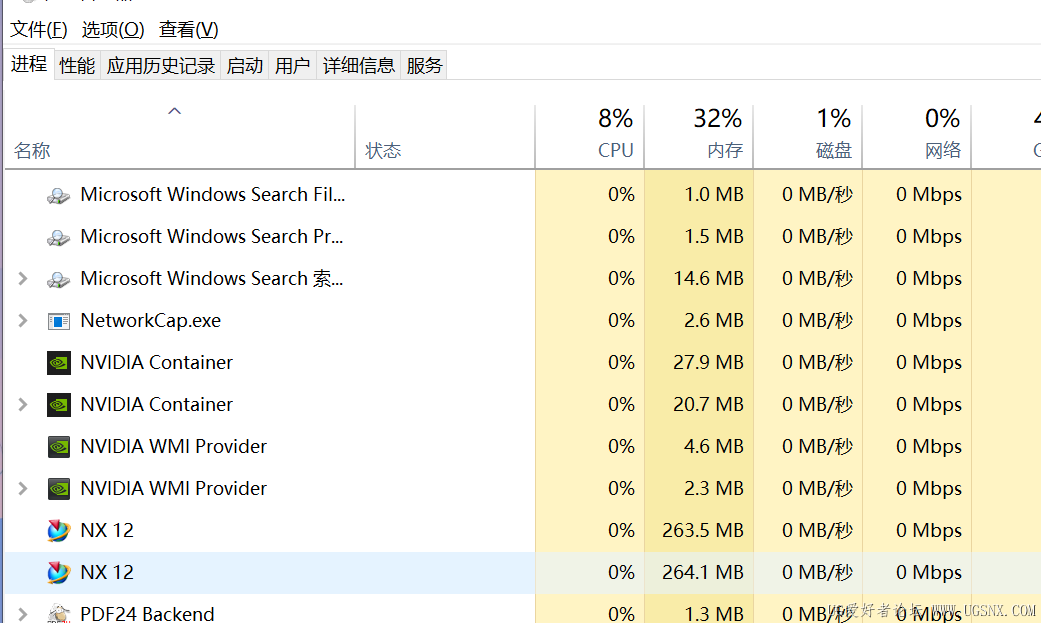Expand the PDF24 Backend process group

(23, 614)
